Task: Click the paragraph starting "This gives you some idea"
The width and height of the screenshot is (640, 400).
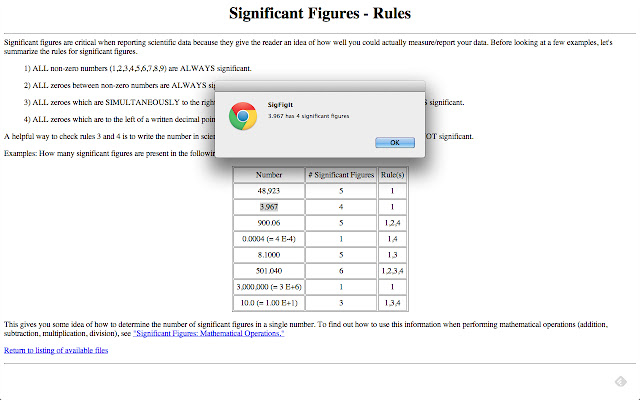Action: click(x=306, y=329)
